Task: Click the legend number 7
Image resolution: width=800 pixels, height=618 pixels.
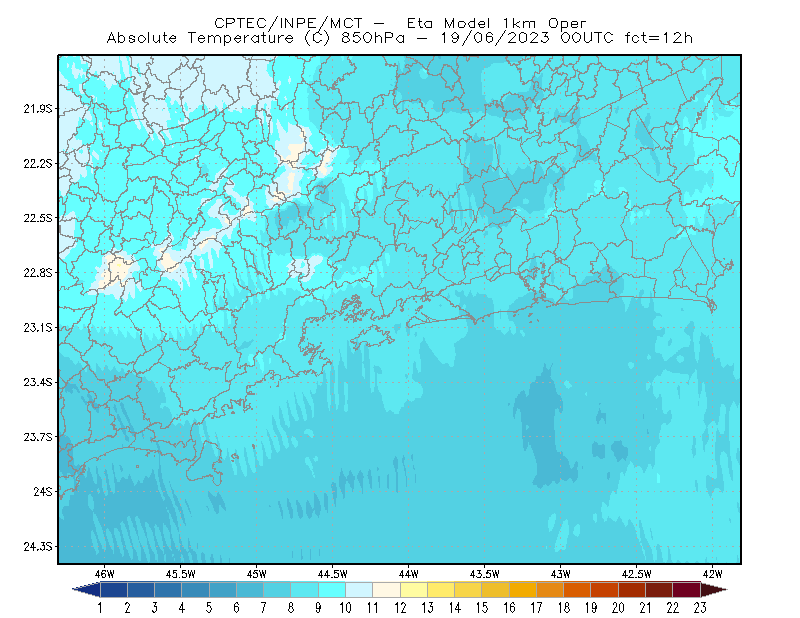Action: coord(264,608)
